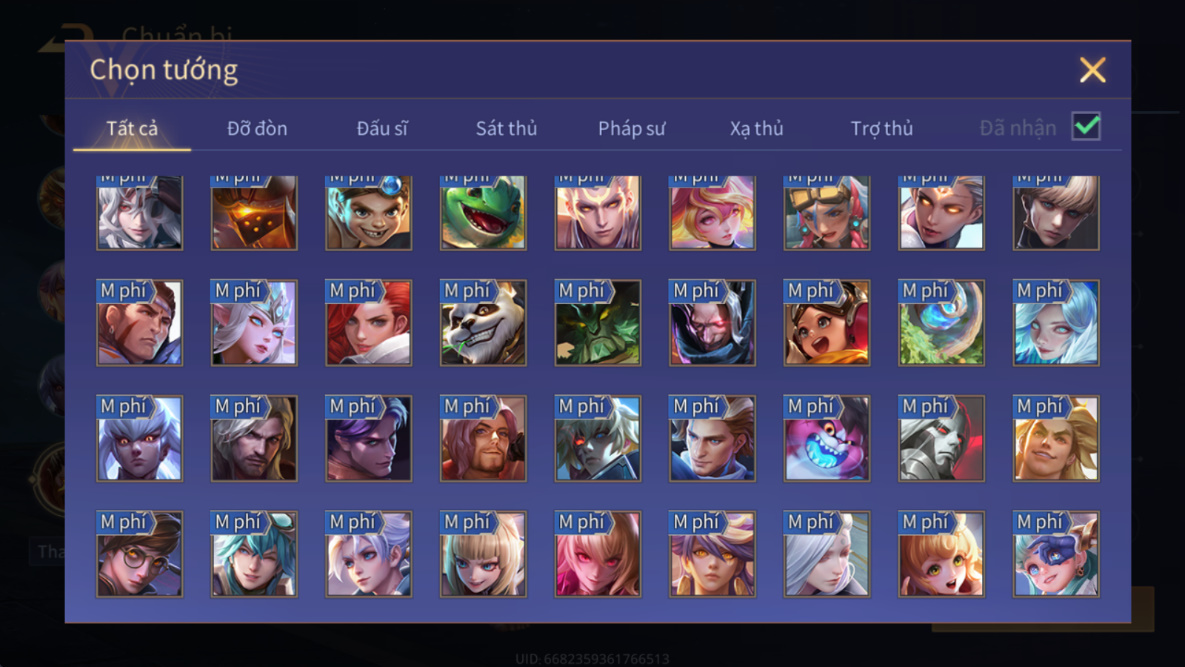Select the hooded dark hero with red eyes
This screenshot has height=667, width=1185.
(x=712, y=323)
